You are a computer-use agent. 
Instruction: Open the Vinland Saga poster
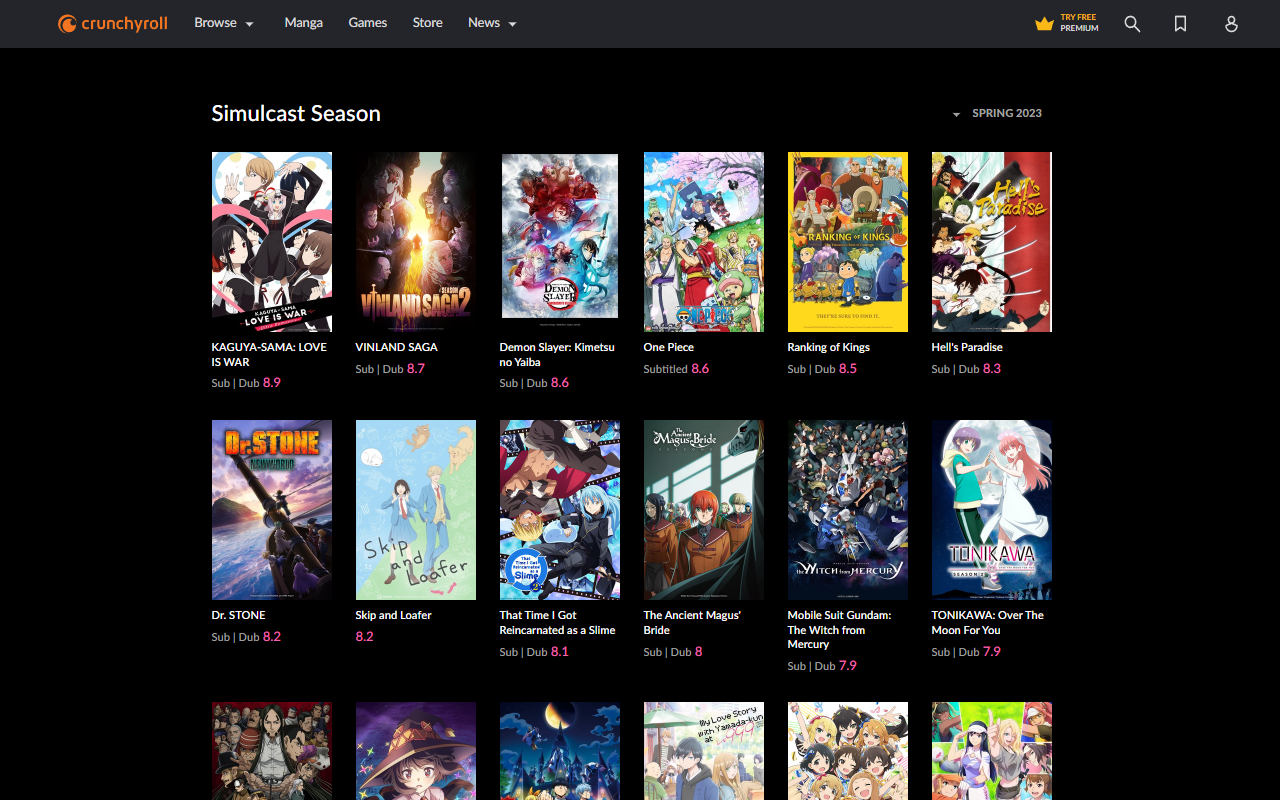pyautogui.click(x=416, y=242)
